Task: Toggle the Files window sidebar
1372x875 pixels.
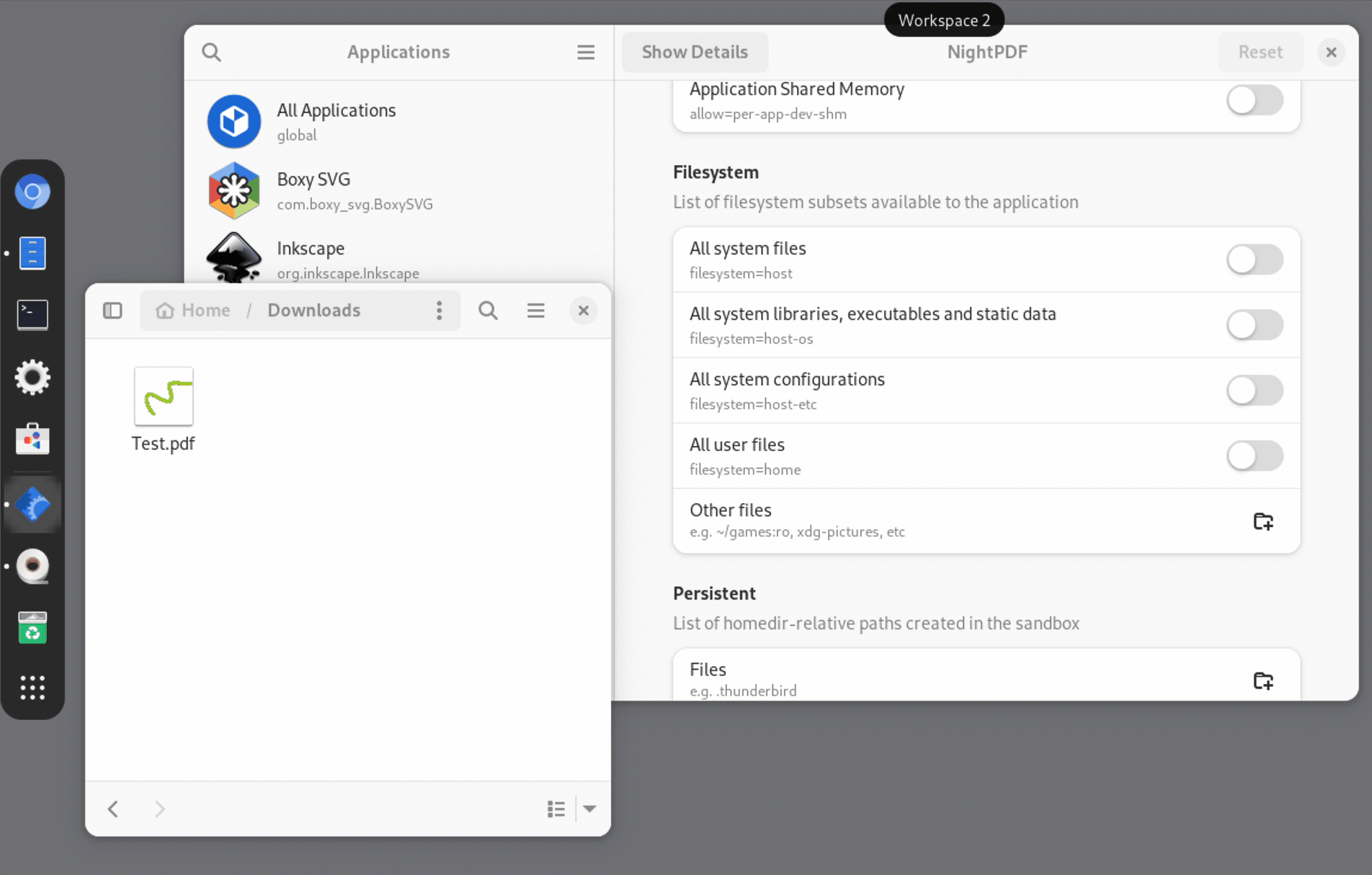Action: tap(112, 310)
